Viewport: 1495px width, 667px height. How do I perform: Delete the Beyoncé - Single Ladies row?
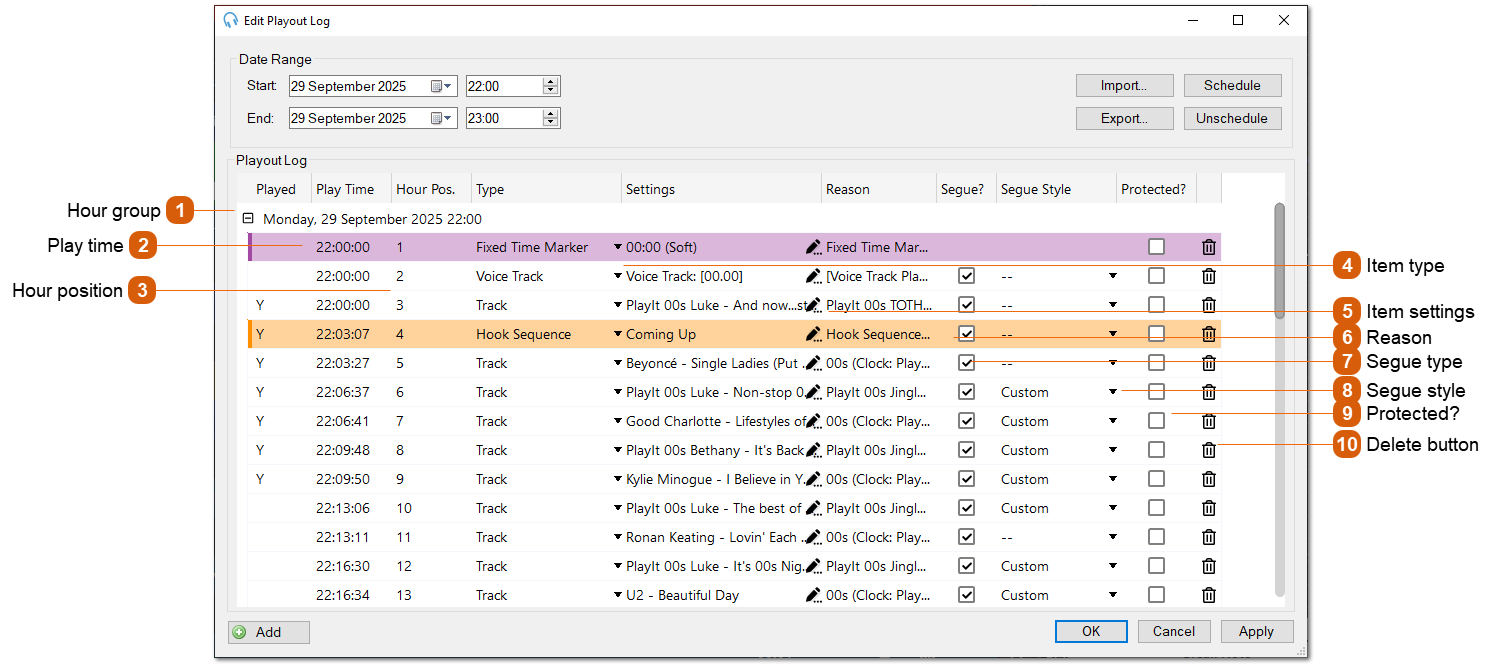click(1208, 362)
